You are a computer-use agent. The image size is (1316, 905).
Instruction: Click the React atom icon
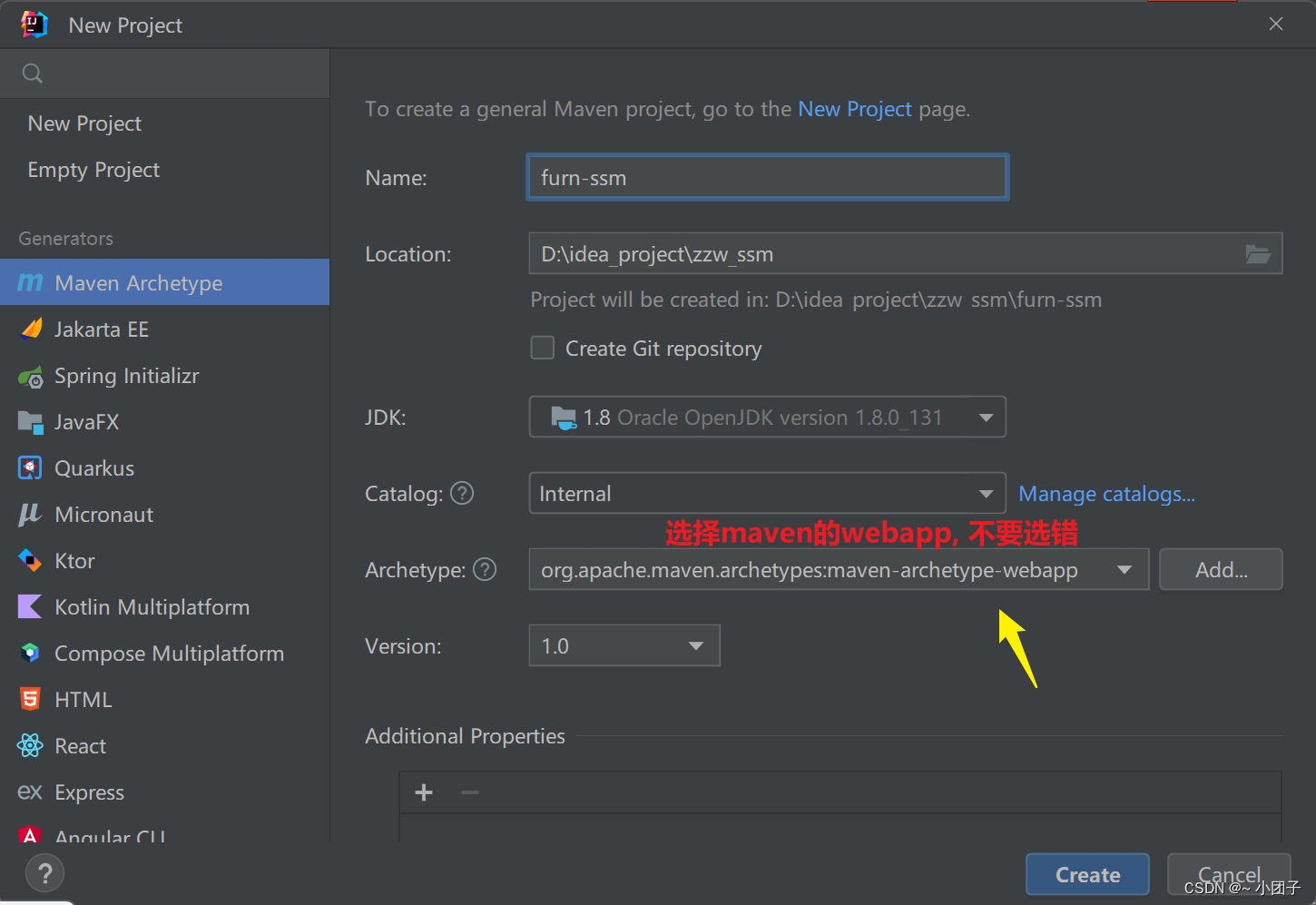point(30,745)
